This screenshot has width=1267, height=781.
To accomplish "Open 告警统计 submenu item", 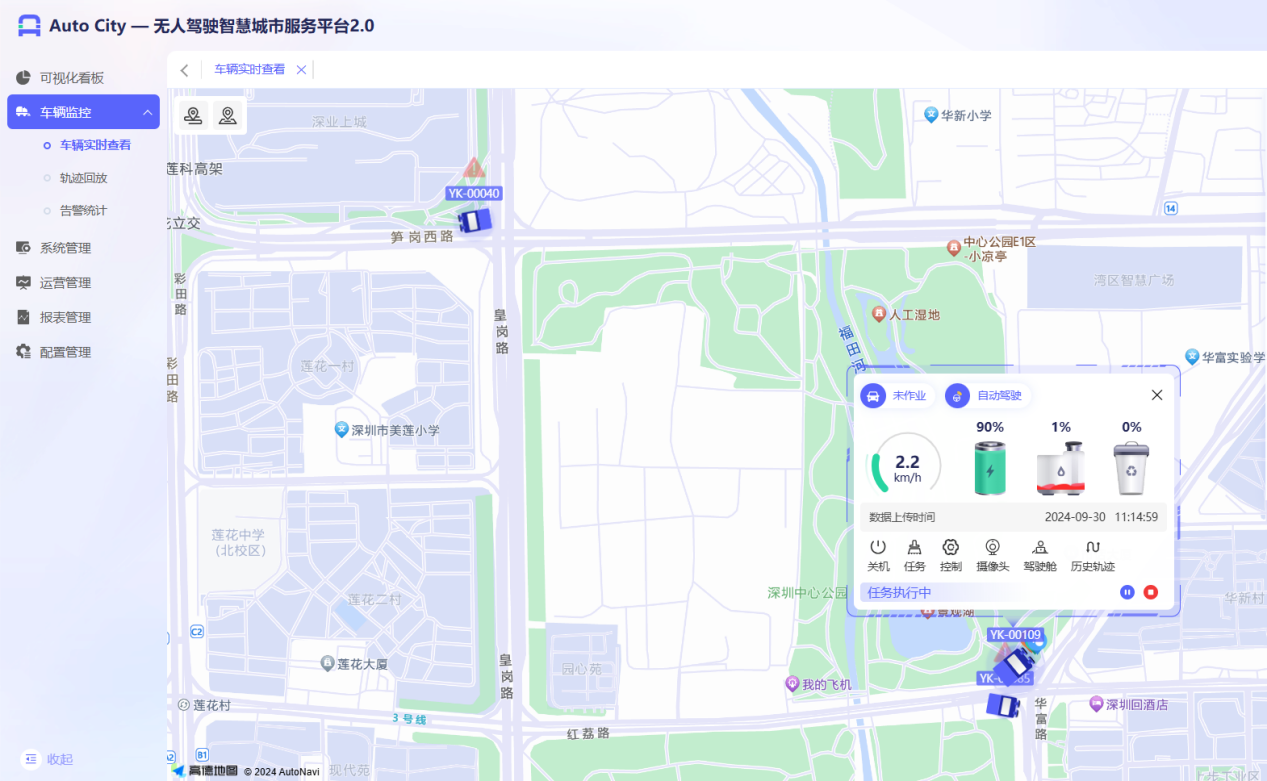I will (83, 211).
